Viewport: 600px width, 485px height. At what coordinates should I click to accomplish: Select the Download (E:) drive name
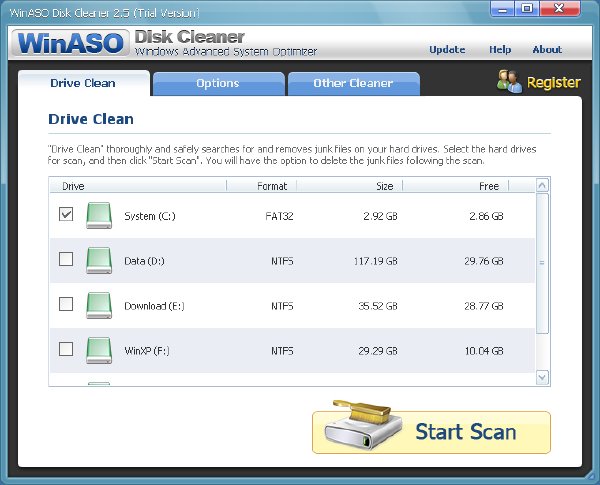point(154,306)
